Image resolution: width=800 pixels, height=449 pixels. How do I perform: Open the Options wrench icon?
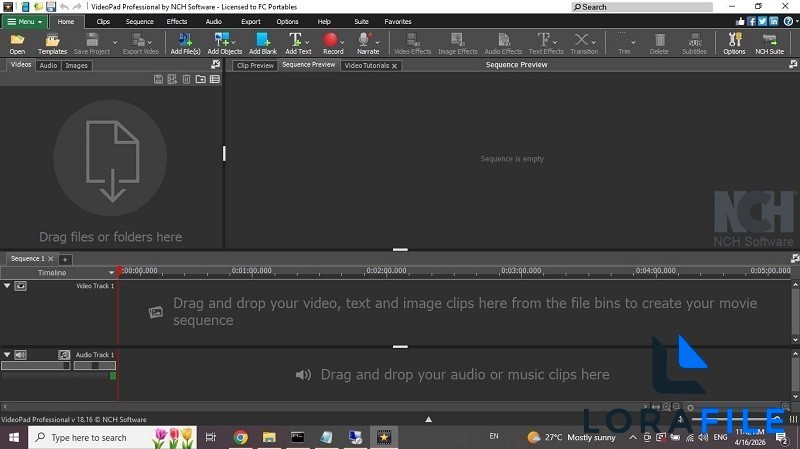coord(735,40)
